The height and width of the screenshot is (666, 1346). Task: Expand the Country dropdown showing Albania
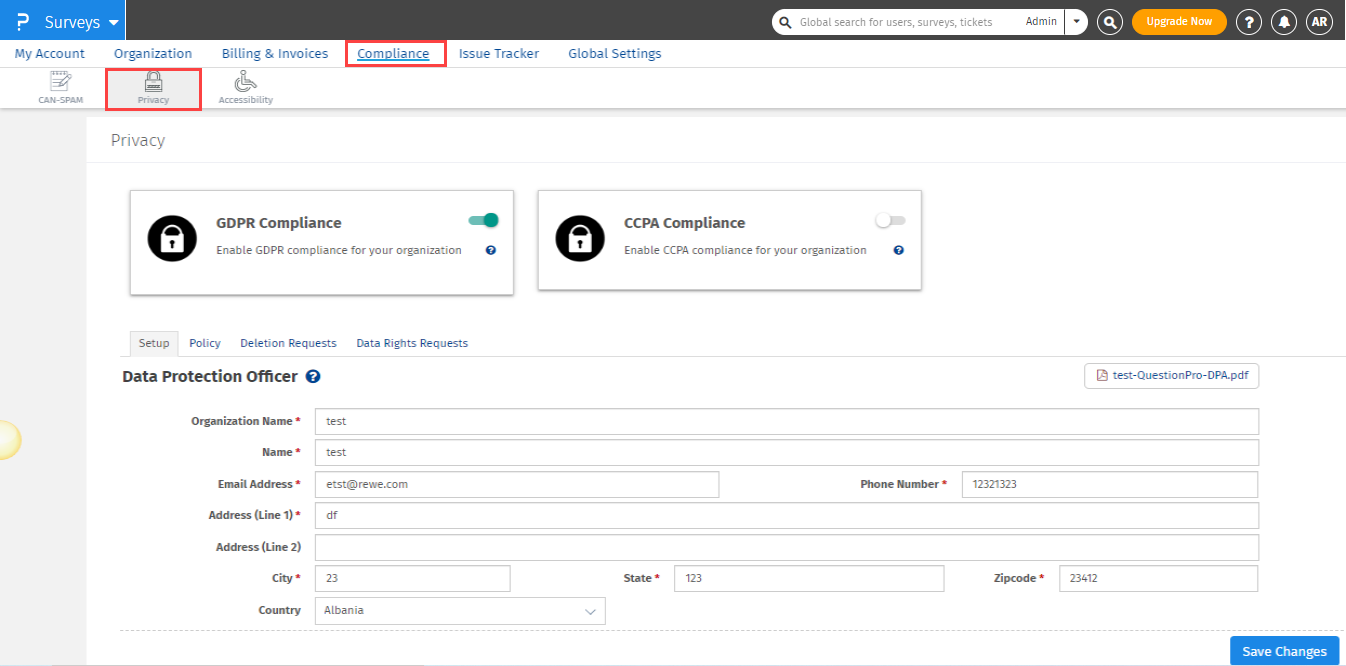pyautogui.click(x=460, y=610)
